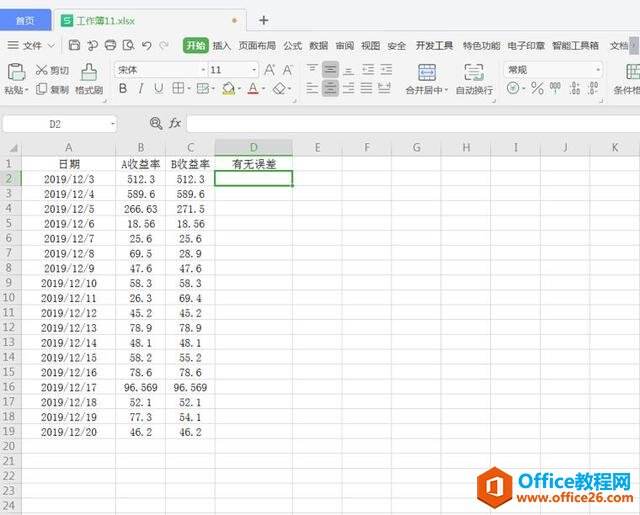Select cell D2 under 有无误差

254,179
